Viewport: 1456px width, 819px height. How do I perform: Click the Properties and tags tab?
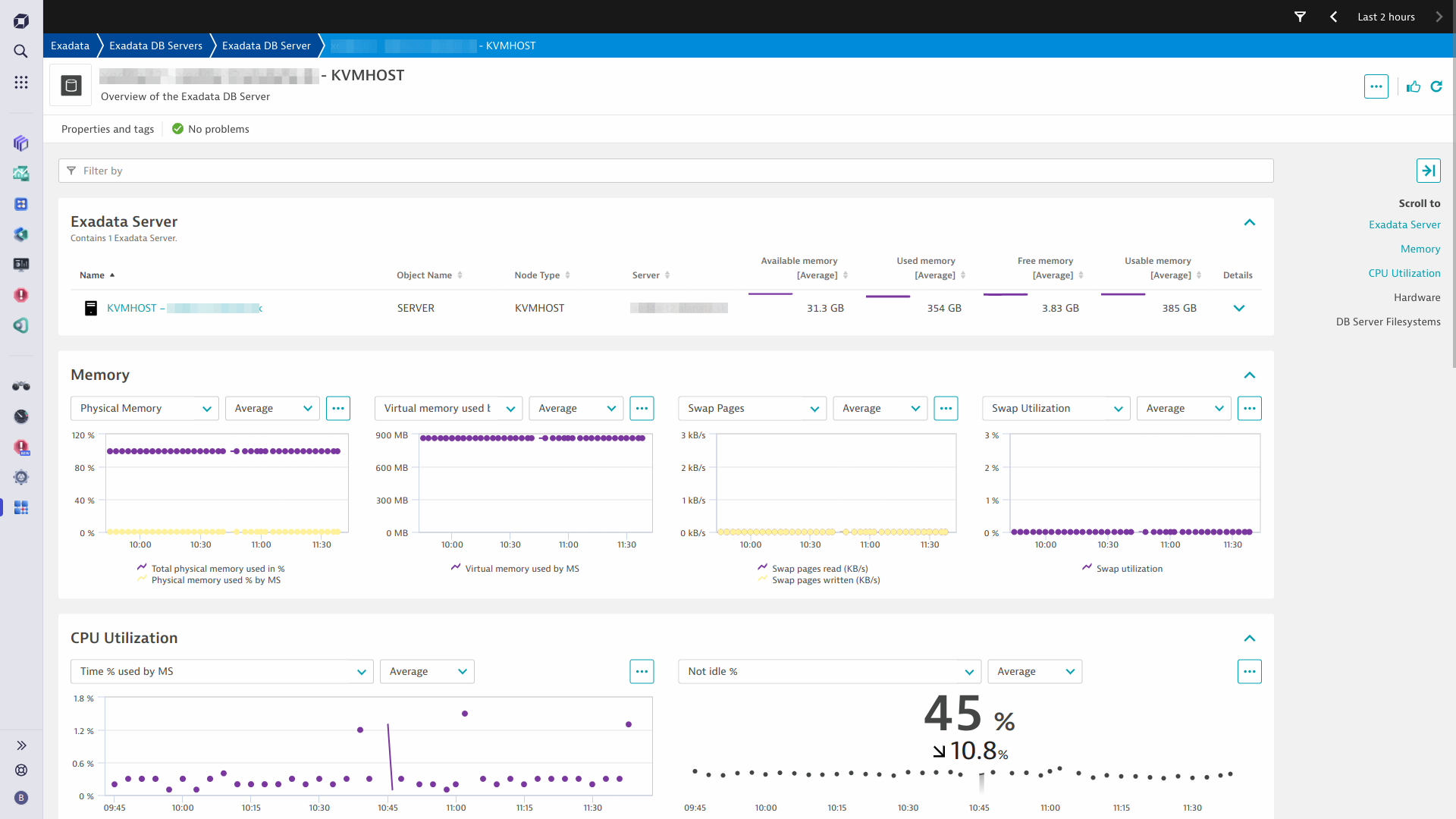tap(107, 128)
